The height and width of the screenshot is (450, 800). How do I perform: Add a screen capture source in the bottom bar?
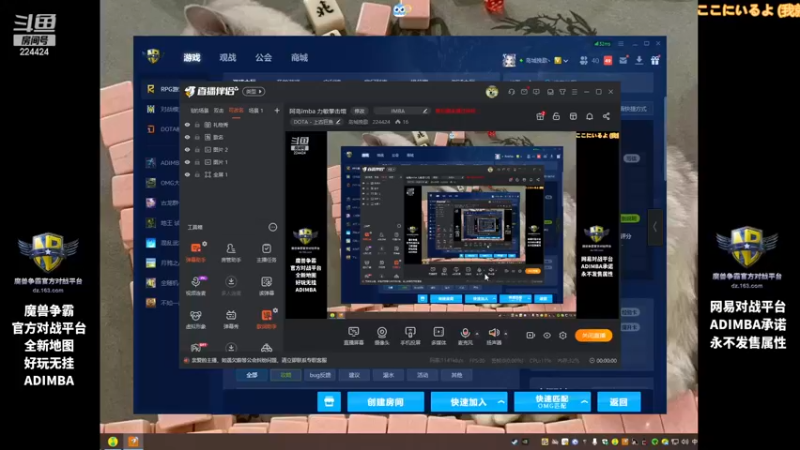(353, 336)
